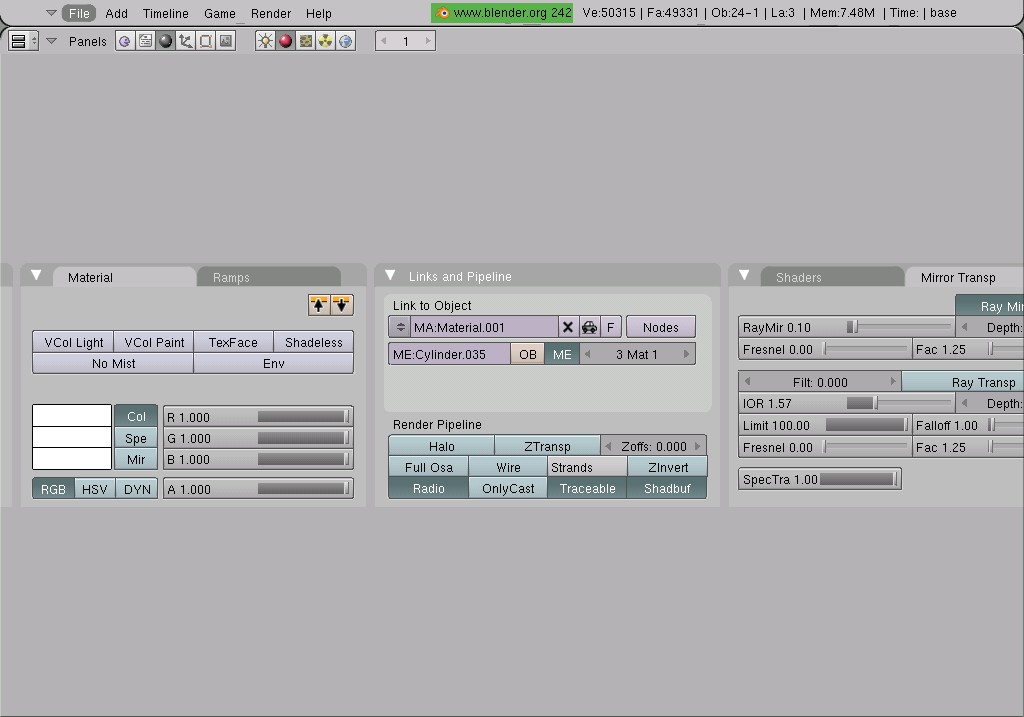Decrease Zoffs value with left arrow
1024x717 pixels.
click(608, 446)
